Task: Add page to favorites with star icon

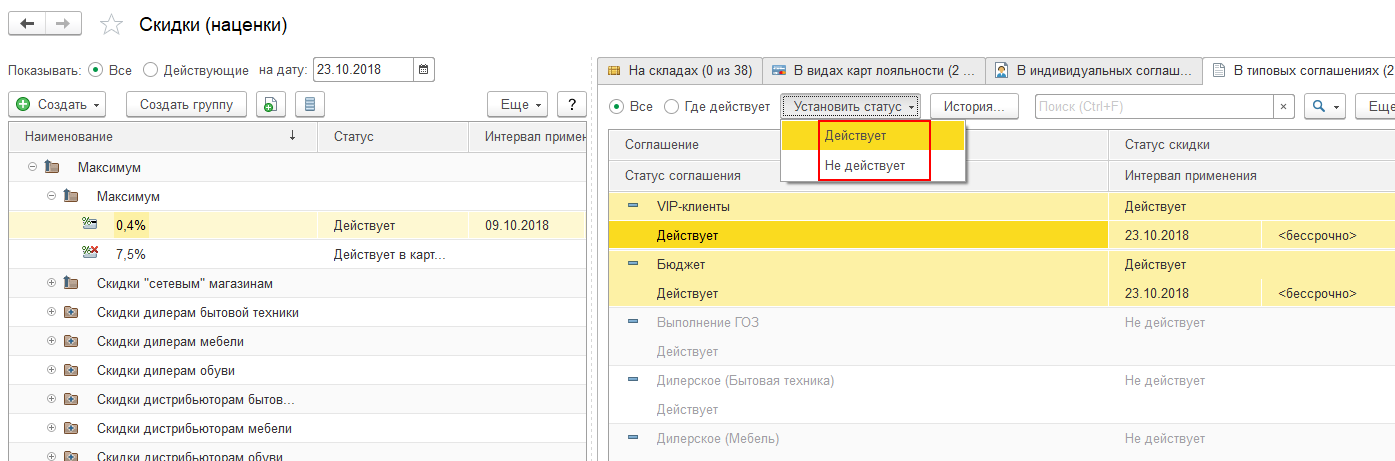Action: [113, 24]
